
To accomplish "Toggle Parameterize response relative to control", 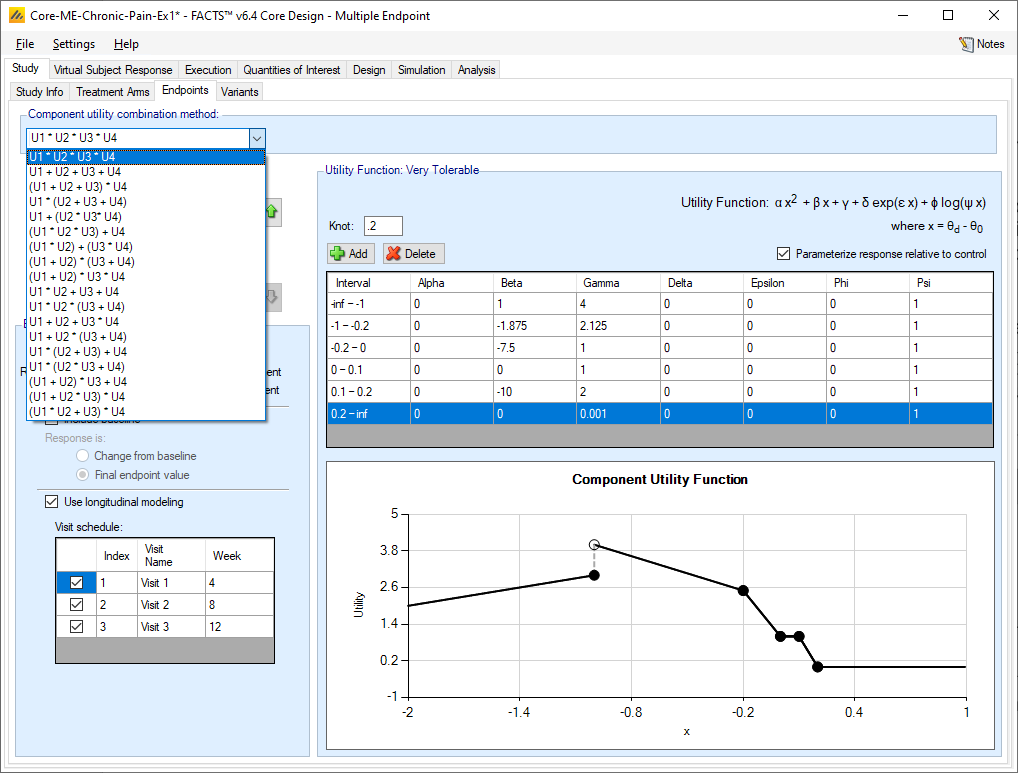I will pyautogui.click(x=784, y=254).
